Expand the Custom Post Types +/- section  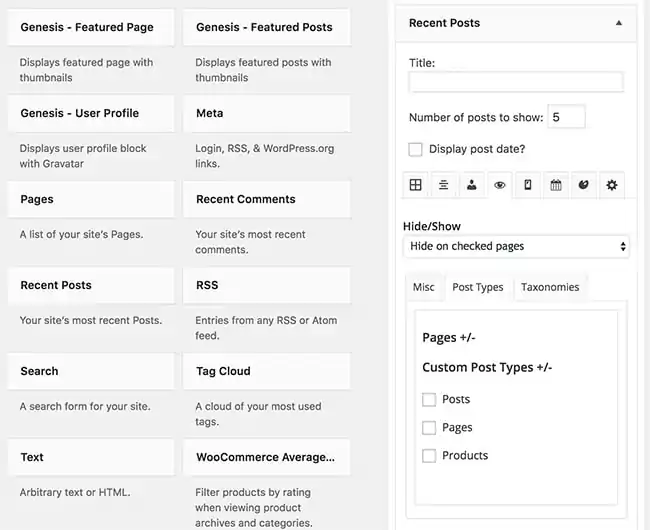487,368
